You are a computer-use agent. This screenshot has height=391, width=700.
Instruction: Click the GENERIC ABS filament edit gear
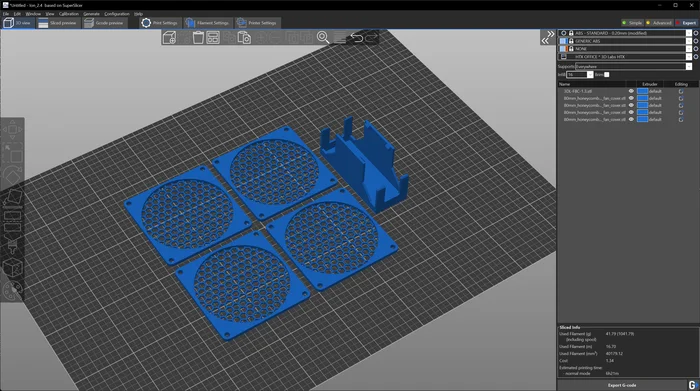tap(696, 41)
